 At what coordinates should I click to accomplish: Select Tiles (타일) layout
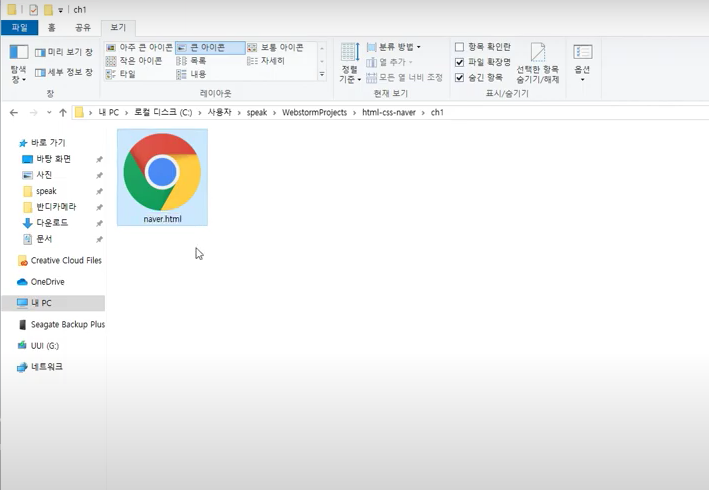coord(121,74)
